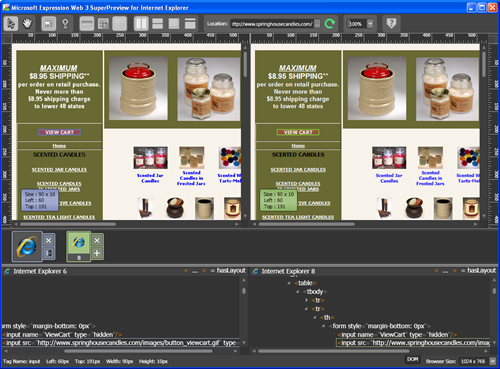Screen dimensions: 500x369
Task: Toggle the DOM panel button in status bar
Action: [x=412, y=359]
